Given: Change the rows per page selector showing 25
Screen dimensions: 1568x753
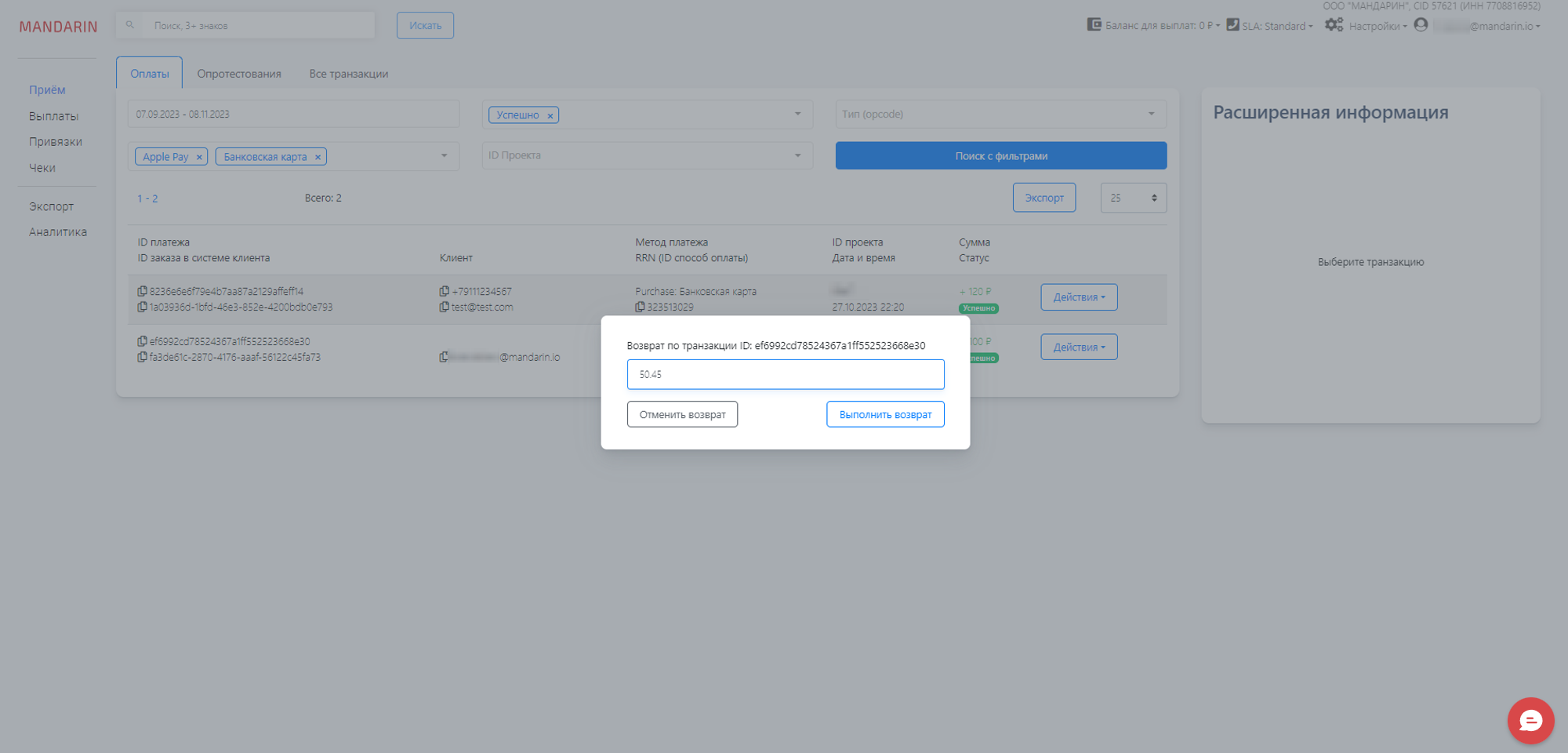Looking at the screenshot, I should click(1133, 198).
